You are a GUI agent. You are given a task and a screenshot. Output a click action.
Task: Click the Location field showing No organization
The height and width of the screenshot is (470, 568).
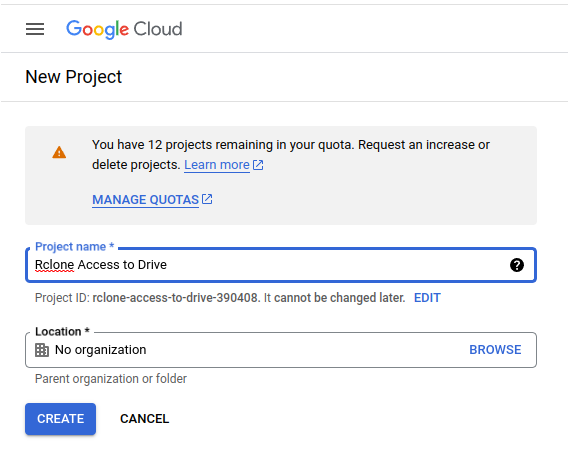pyautogui.click(x=281, y=350)
